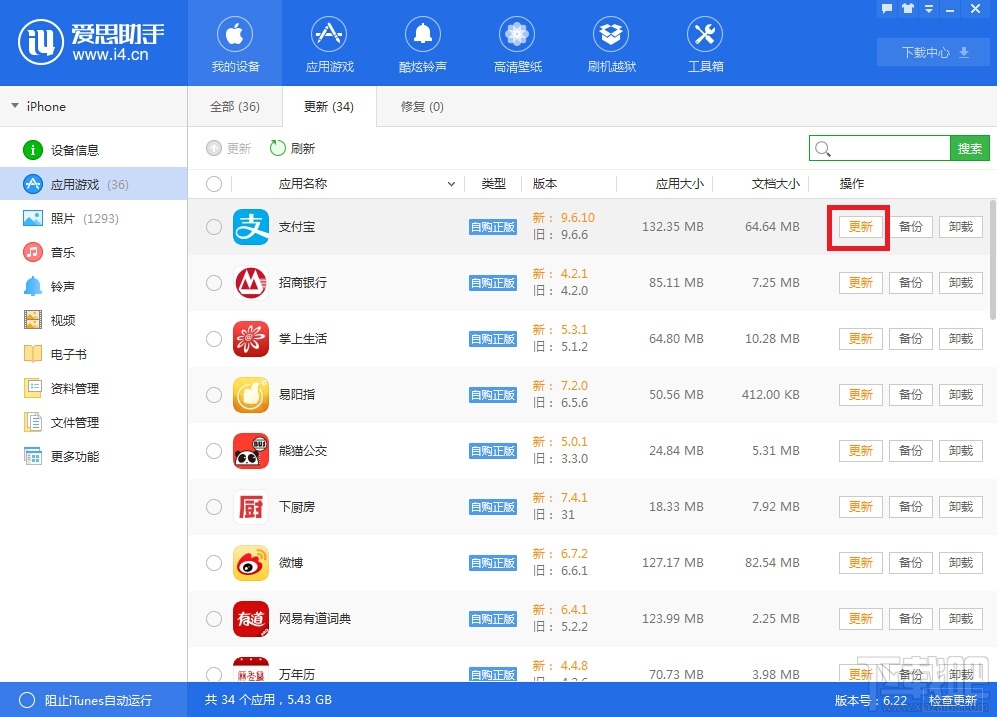
Task: Toggle the select-all circle in table header
Action: [214, 184]
